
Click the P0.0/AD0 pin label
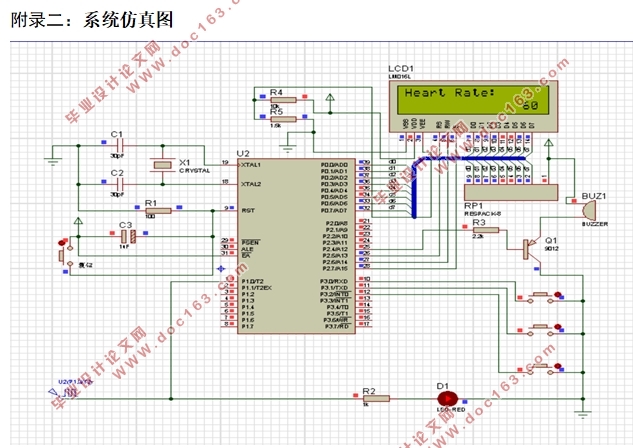[x=334, y=165]
